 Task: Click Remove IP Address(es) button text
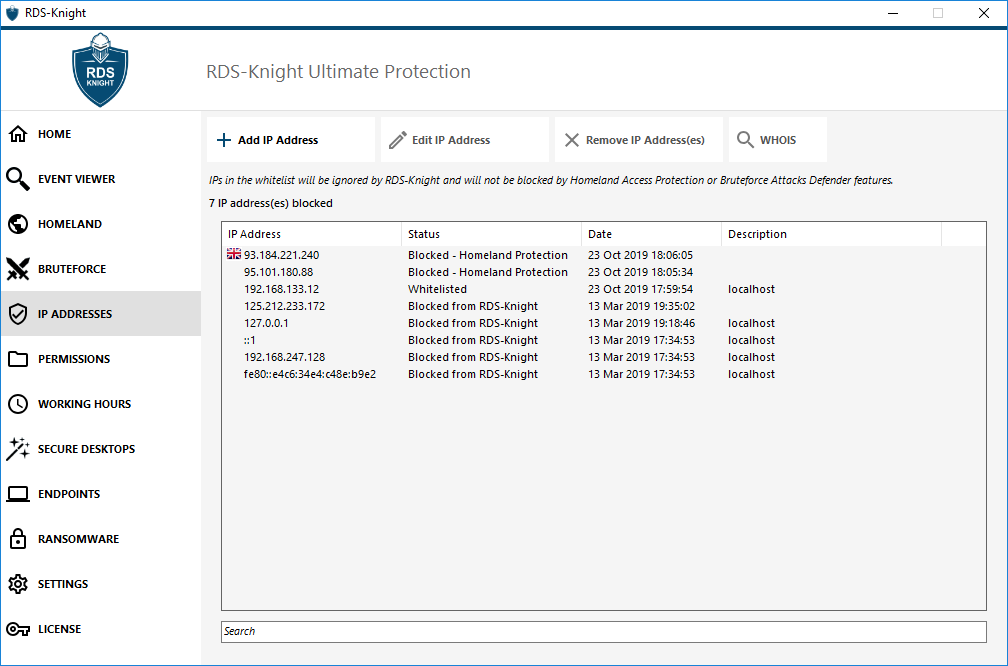[x=645, y=140]
